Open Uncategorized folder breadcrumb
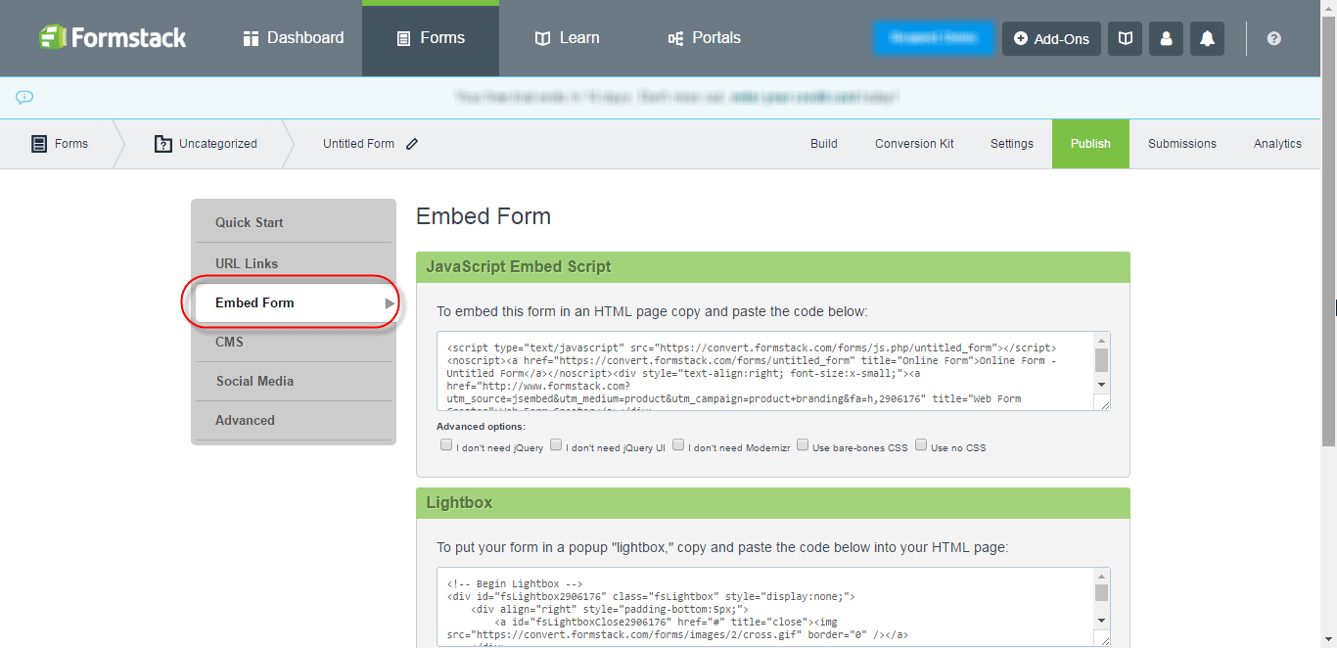 coord(206,144)
